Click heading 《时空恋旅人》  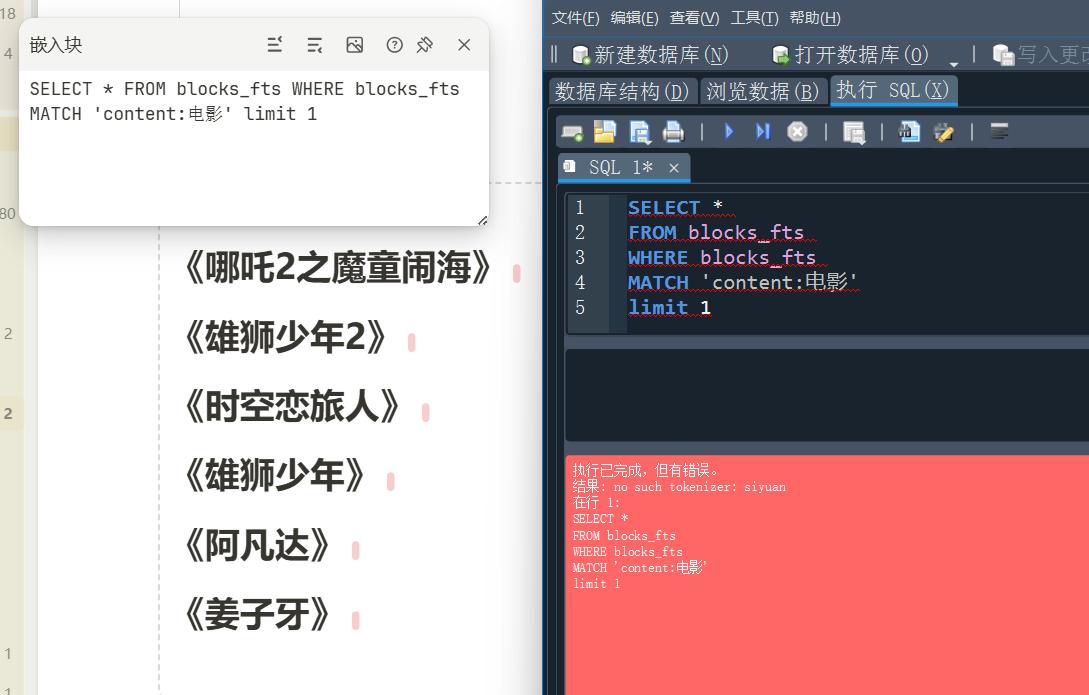292,407
